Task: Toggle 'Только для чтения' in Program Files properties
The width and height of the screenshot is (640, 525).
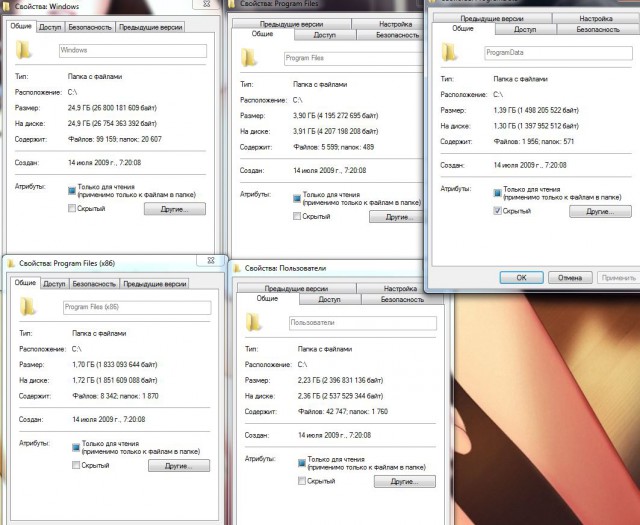Action: [x=297, y=199]
